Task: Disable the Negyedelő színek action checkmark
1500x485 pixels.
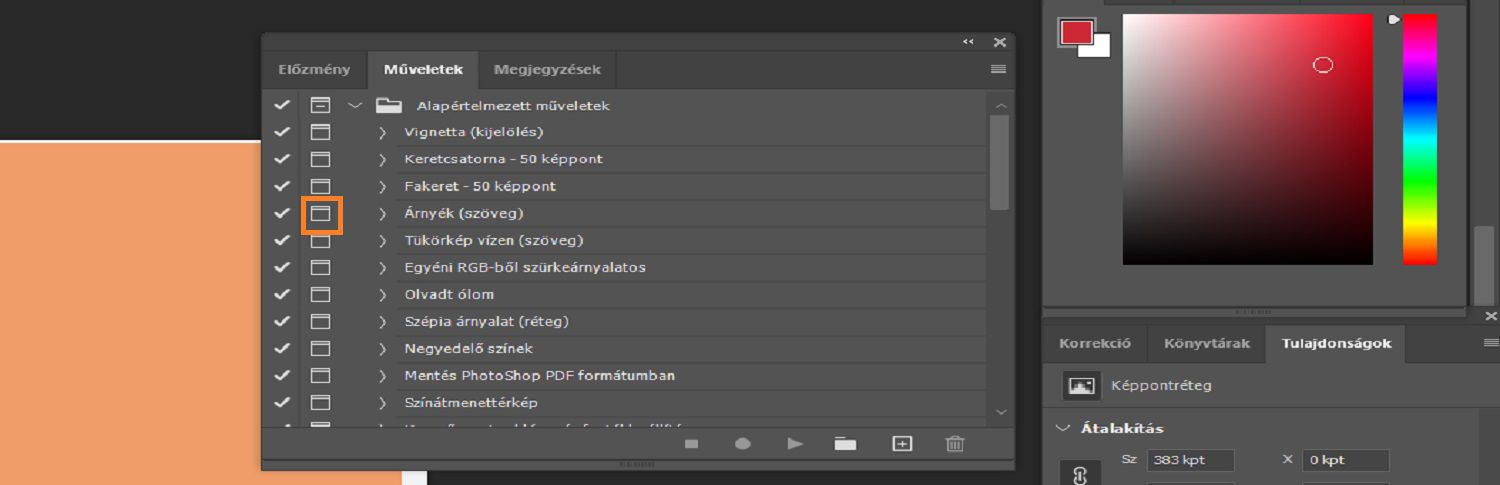Action: 282,348
